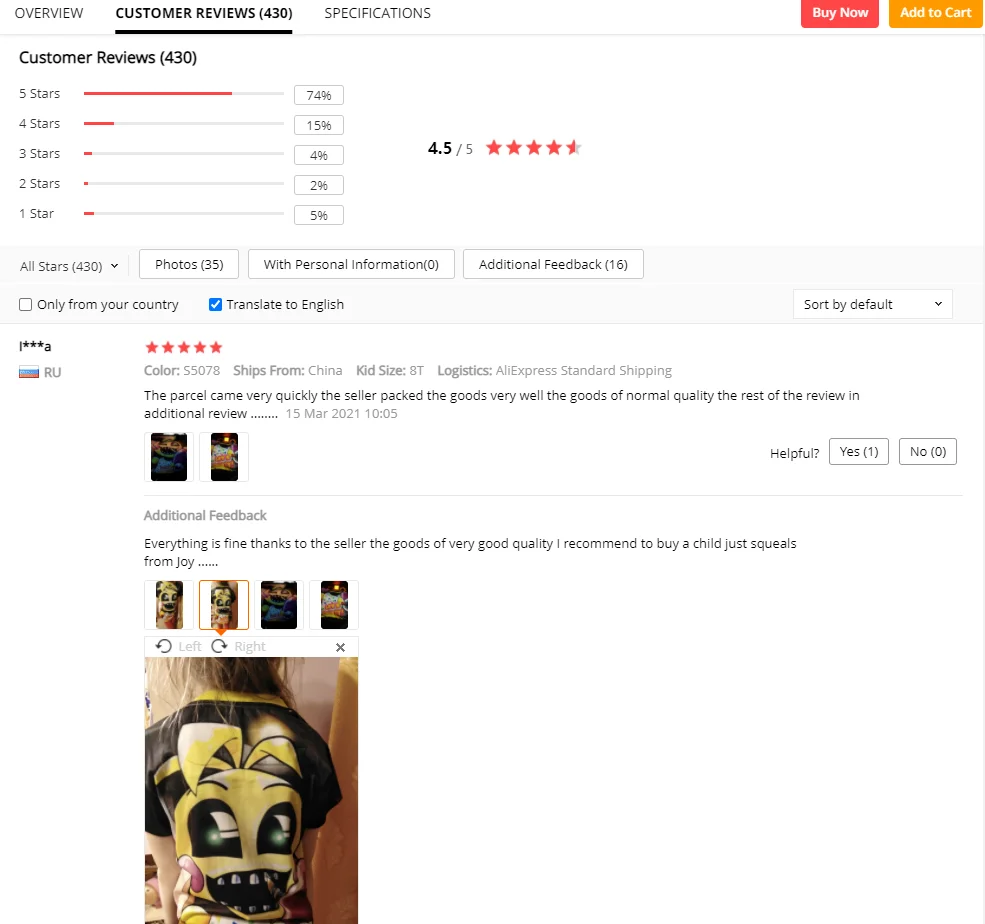Uncheck the Translate to English checkbox
Screen dimensions: 985x924
pos(215,305)
